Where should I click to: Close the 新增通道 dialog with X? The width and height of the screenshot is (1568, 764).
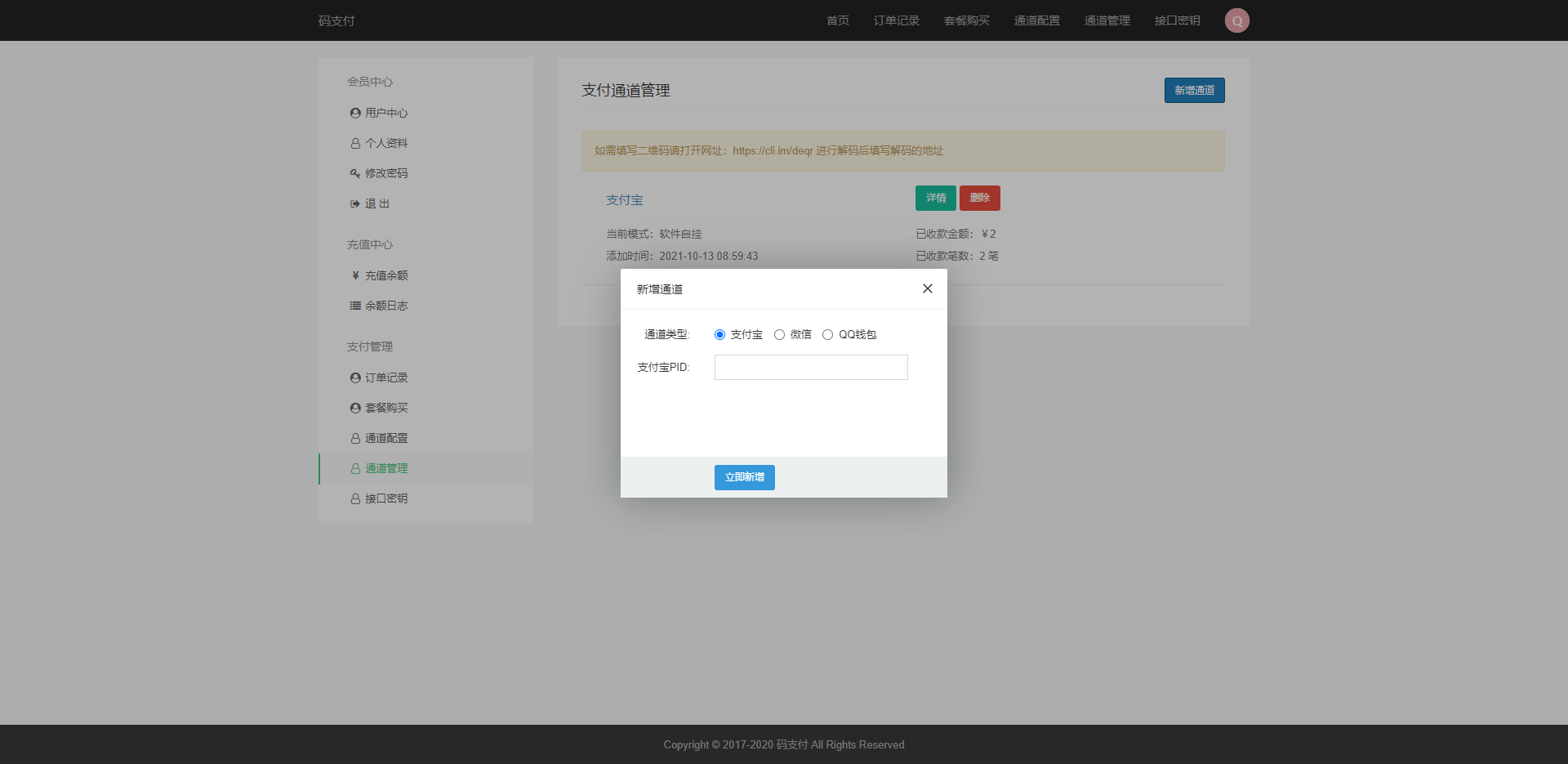click(927, 288)
